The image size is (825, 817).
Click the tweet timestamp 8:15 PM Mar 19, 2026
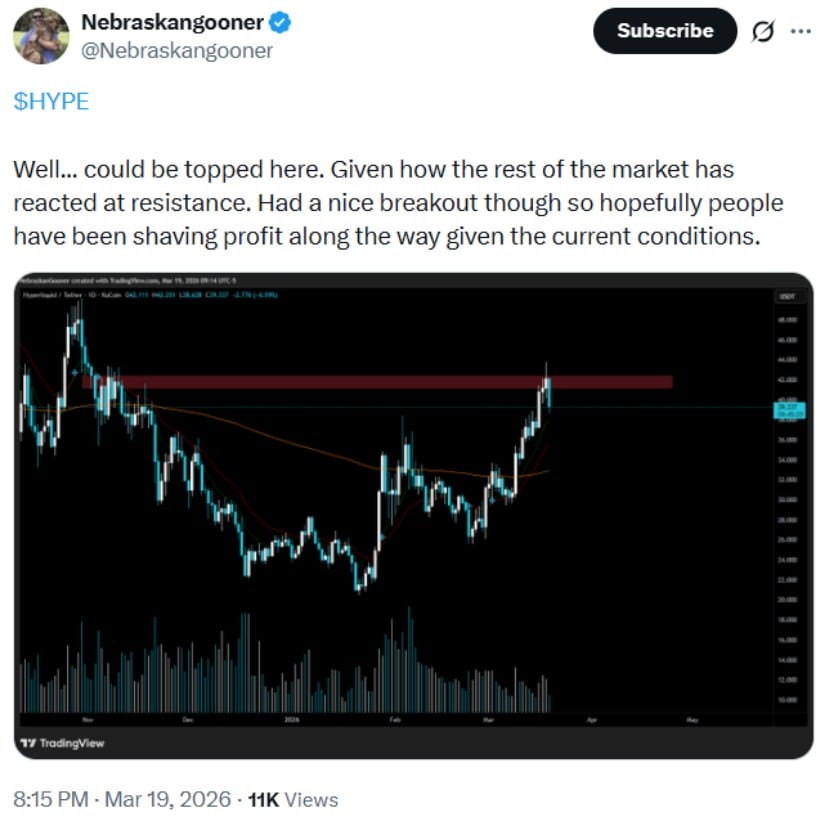point(124,799)
